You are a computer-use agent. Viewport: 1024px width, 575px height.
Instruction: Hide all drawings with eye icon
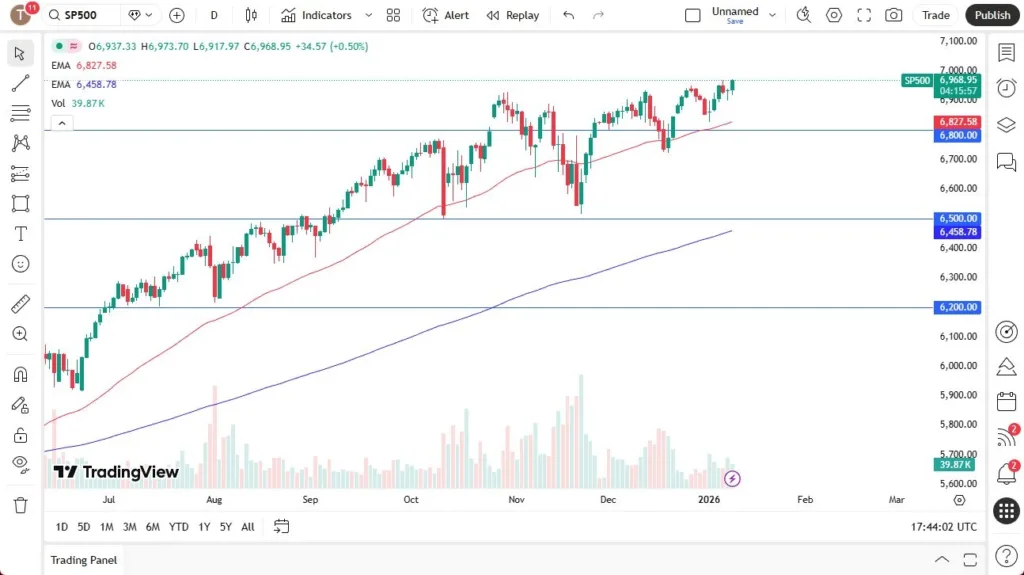(x=20, y=465)
